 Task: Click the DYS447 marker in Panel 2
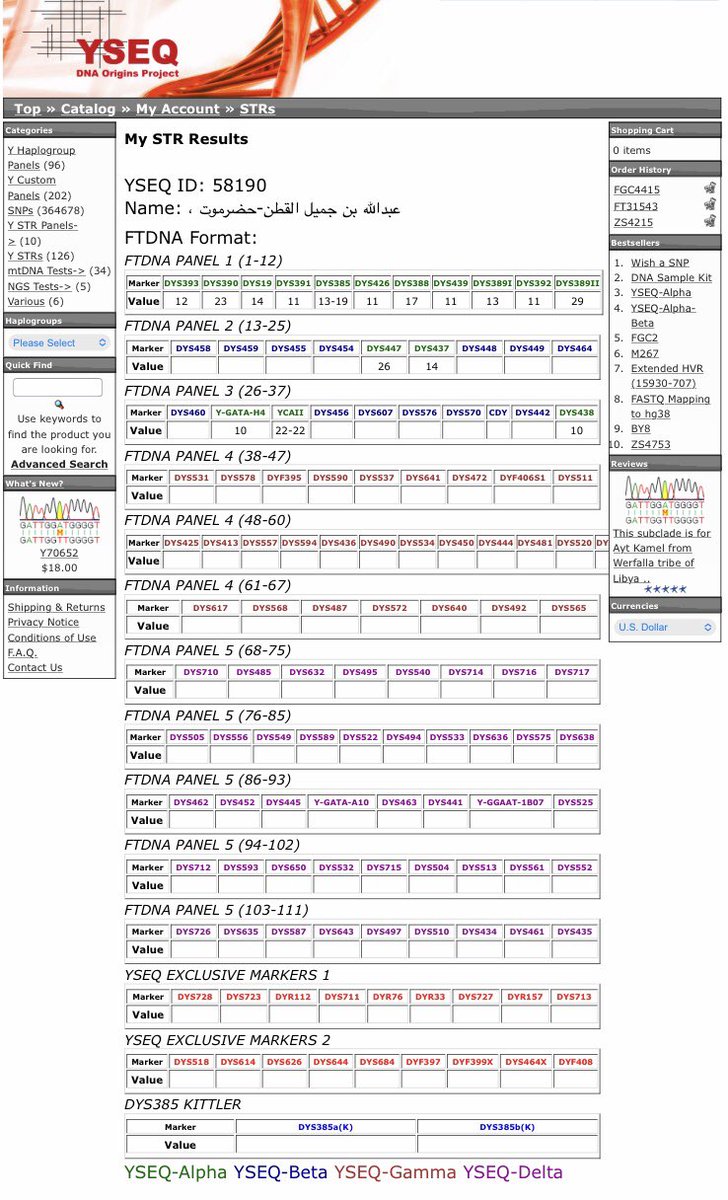(384, 348)
